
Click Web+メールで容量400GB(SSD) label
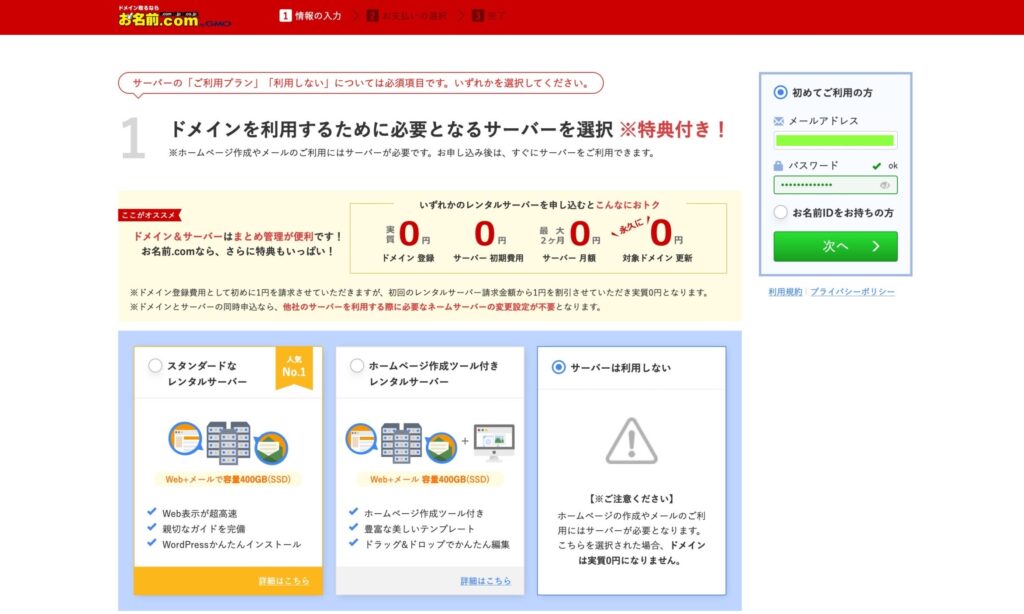pos(228,479)
